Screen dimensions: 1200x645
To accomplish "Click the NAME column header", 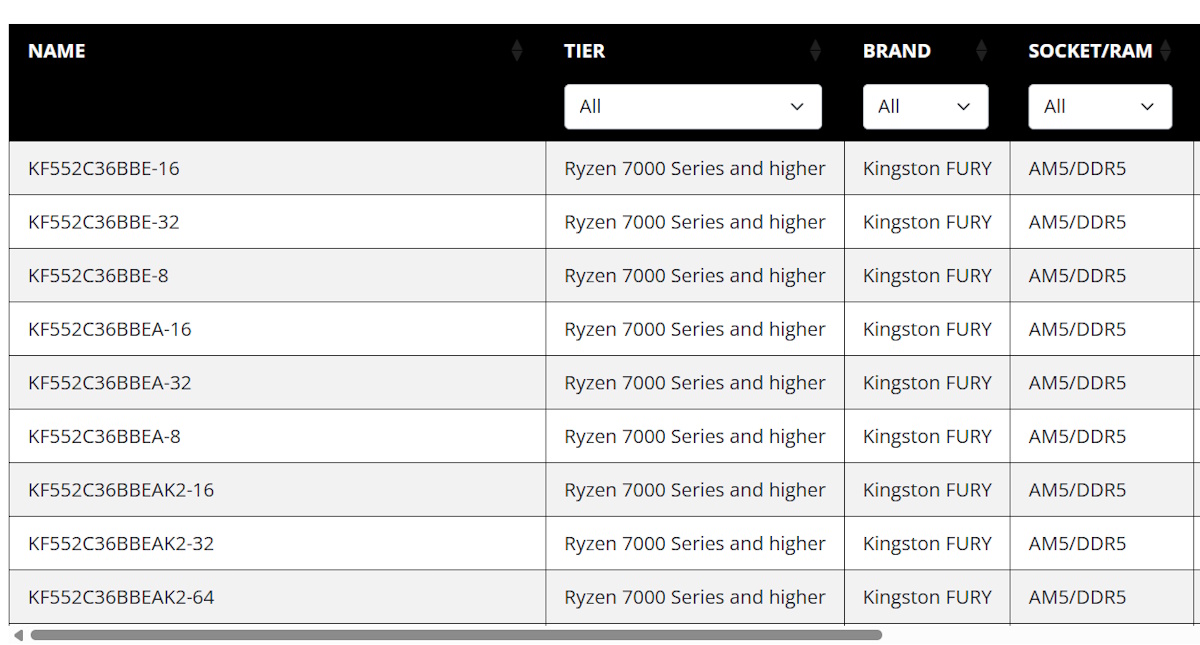I will tap(57, 51).
